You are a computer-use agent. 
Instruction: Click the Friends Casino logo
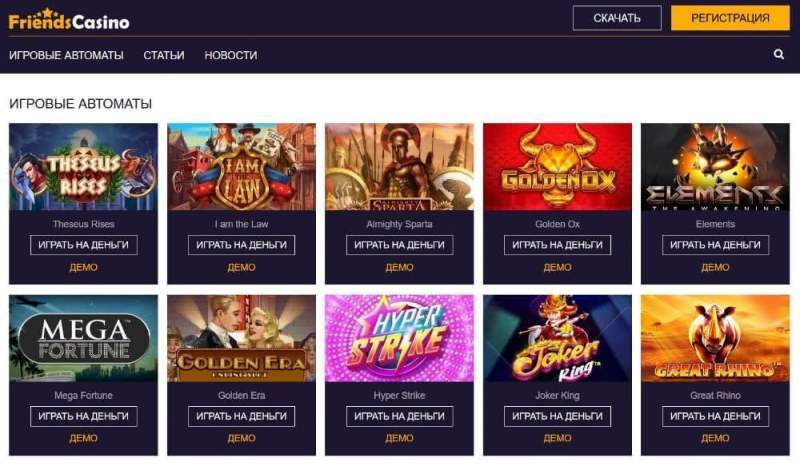point(69,18)
